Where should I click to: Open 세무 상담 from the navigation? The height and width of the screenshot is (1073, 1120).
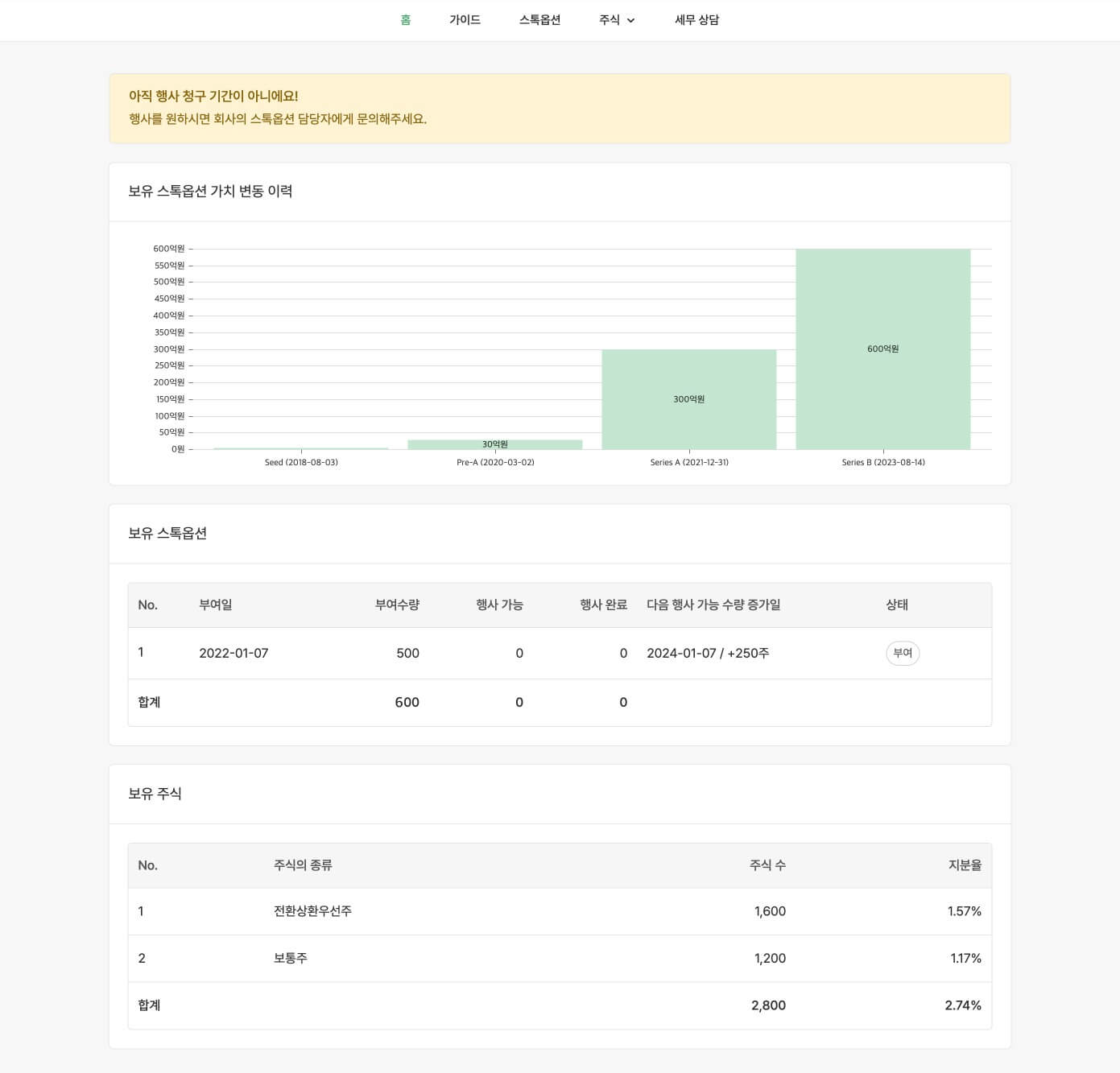696,19
